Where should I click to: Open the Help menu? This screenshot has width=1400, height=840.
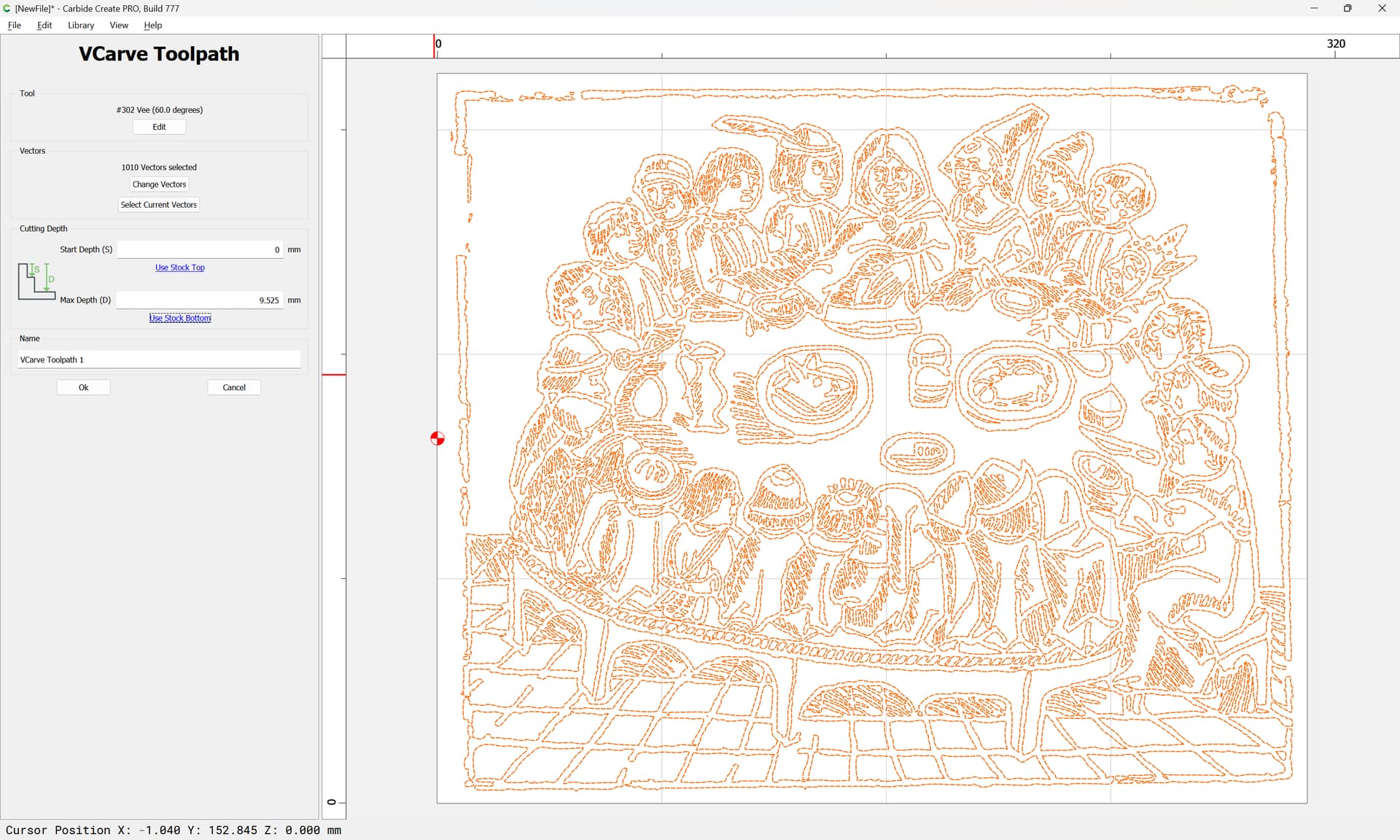pyautogui.click(x=153, y=25)
